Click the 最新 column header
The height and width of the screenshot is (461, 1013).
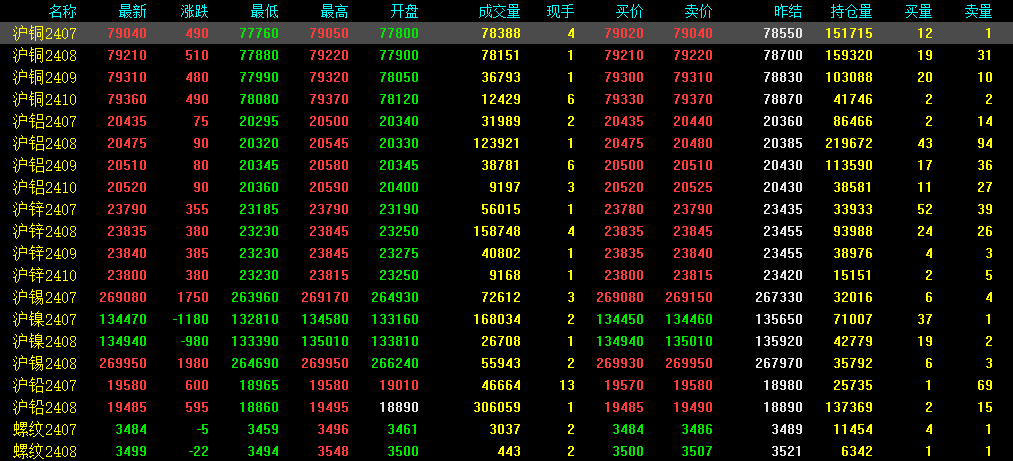(132, 11)
